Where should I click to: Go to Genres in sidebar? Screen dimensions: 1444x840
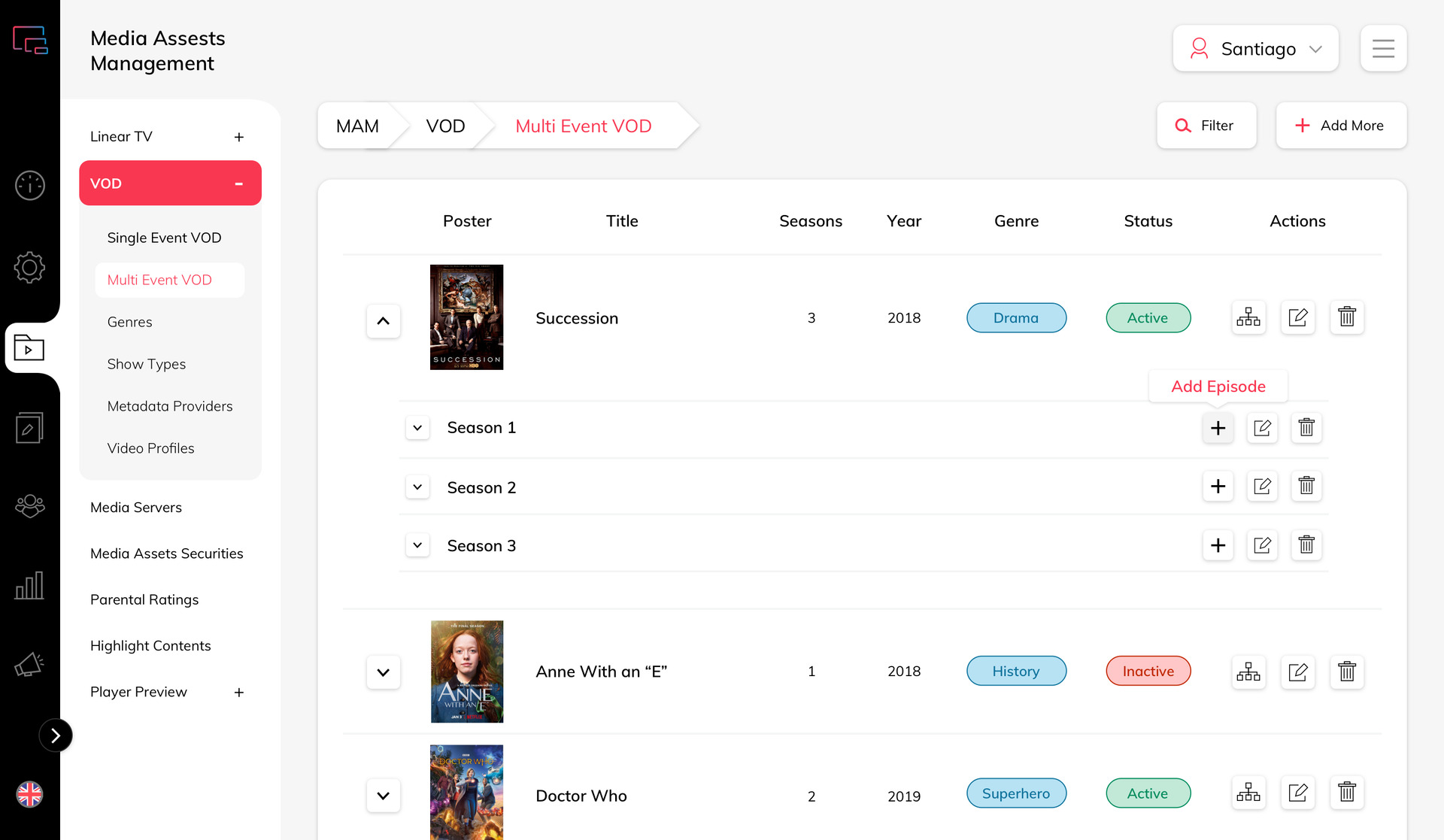(129, 322)
